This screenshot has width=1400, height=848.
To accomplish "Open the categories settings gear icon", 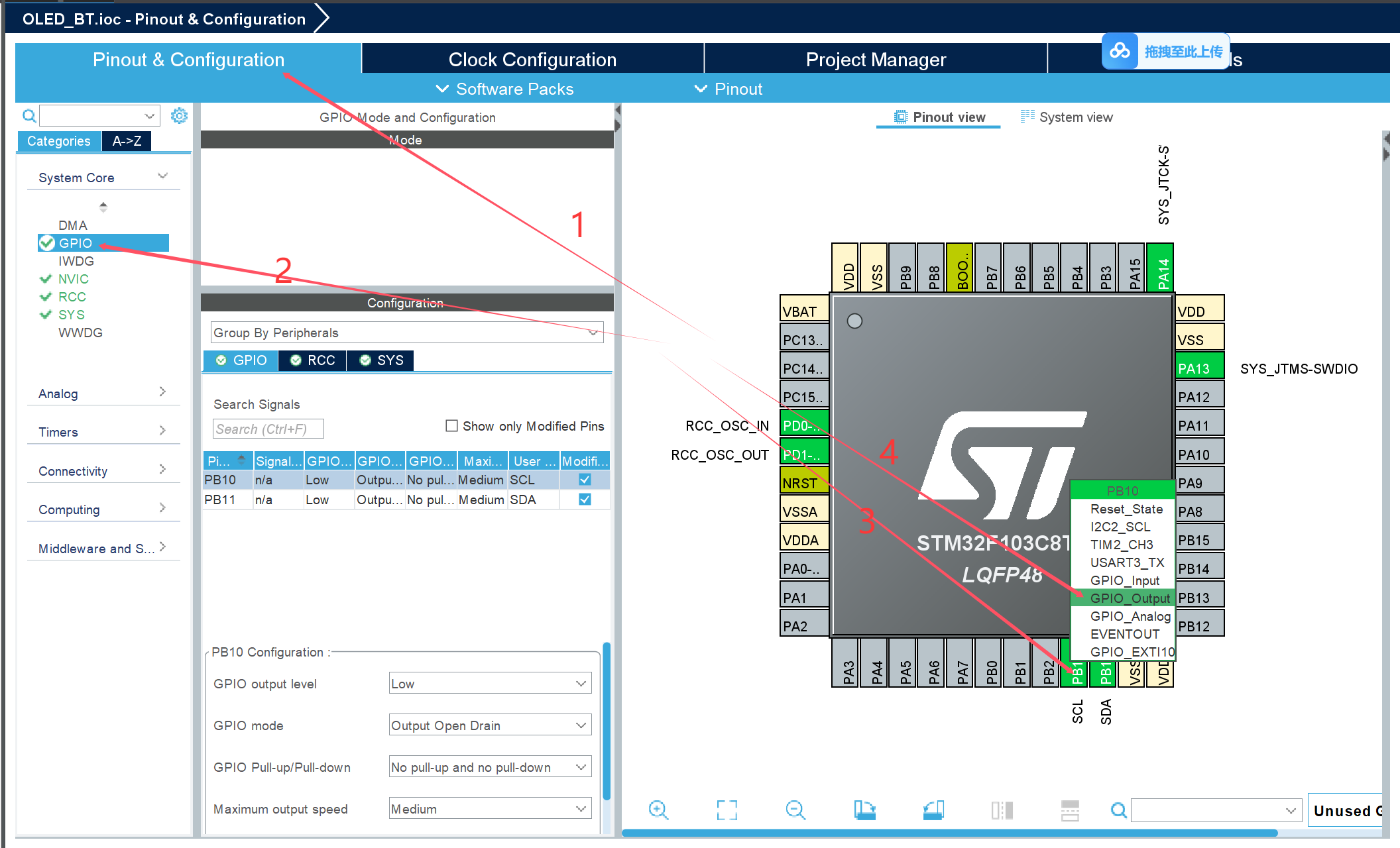I will 179,116.
